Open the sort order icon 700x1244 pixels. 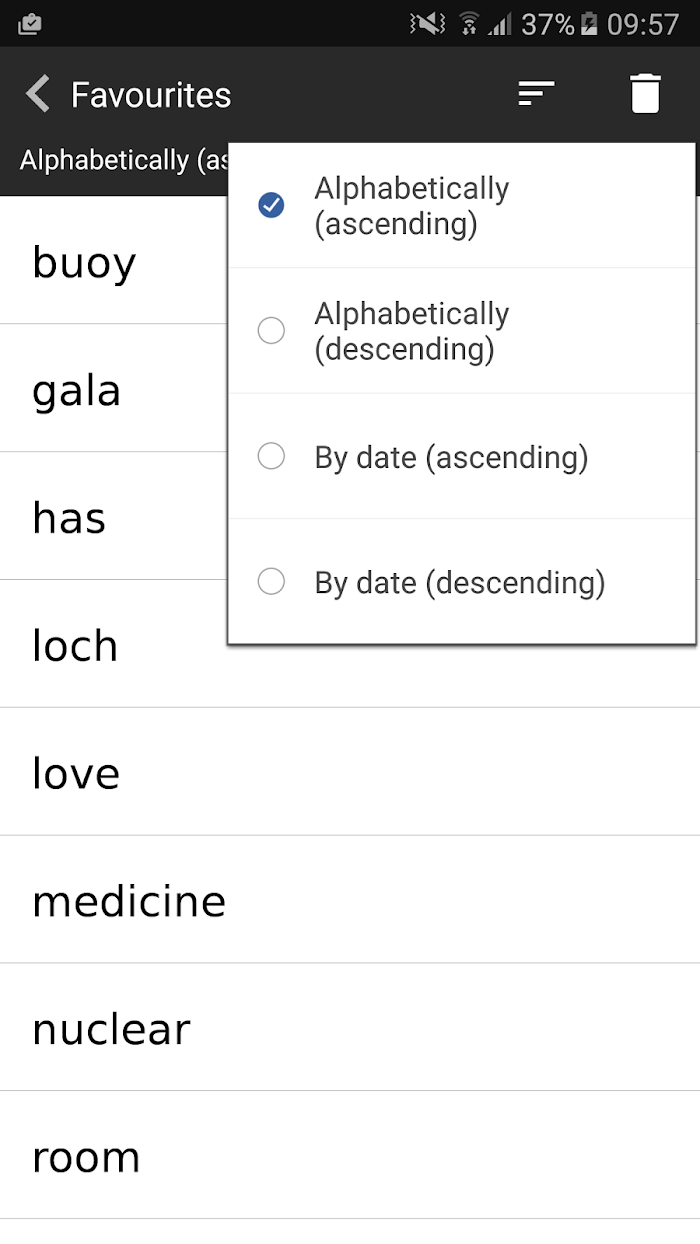pos(536,94)
